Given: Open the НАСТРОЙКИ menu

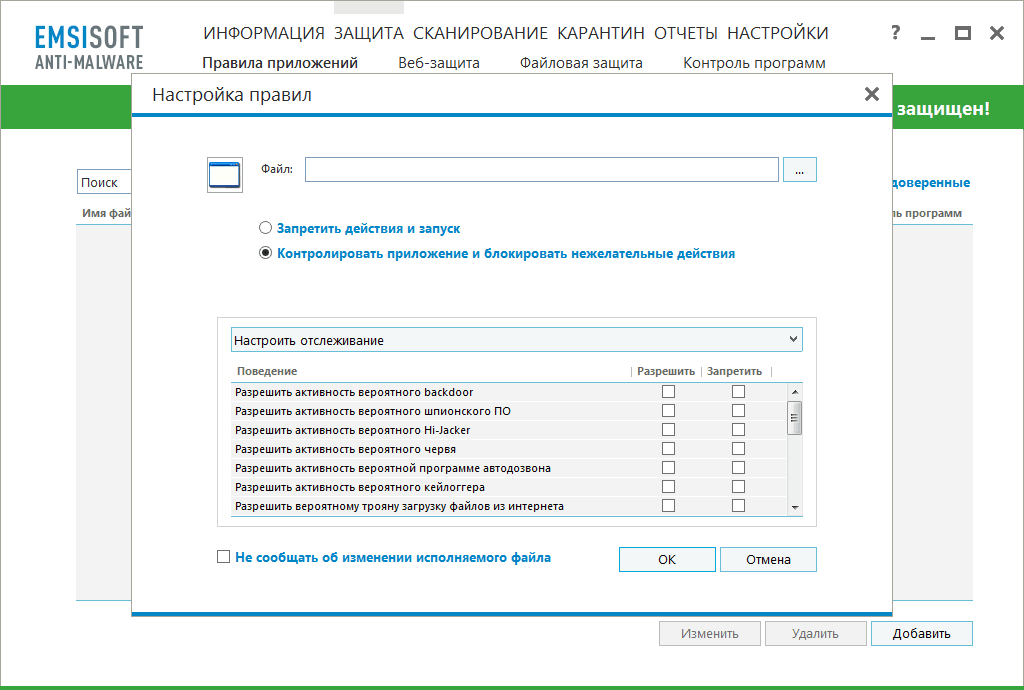Looking at the screenshot, I should [778, 32].
